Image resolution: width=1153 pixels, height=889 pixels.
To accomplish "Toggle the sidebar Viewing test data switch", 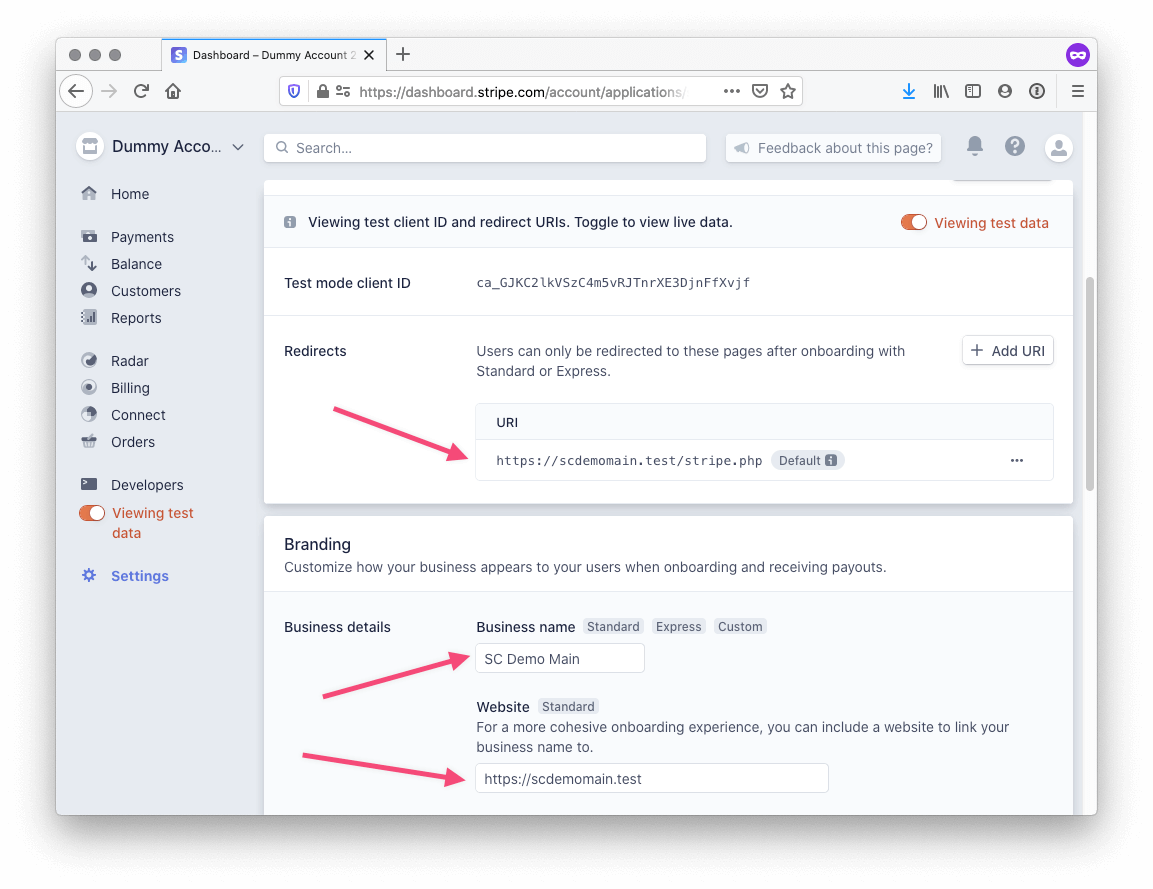I will click(x=91, y=512).
